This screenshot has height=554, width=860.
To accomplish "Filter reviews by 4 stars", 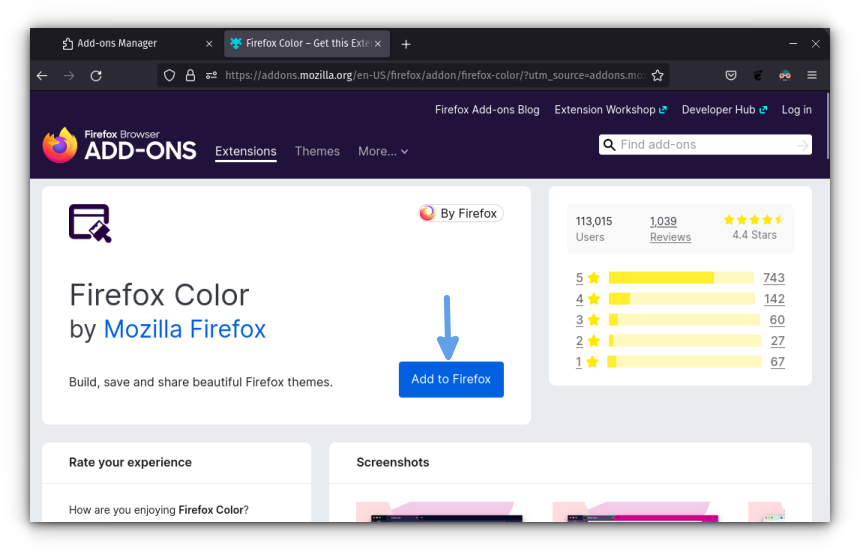I will [x=587, y=299].
